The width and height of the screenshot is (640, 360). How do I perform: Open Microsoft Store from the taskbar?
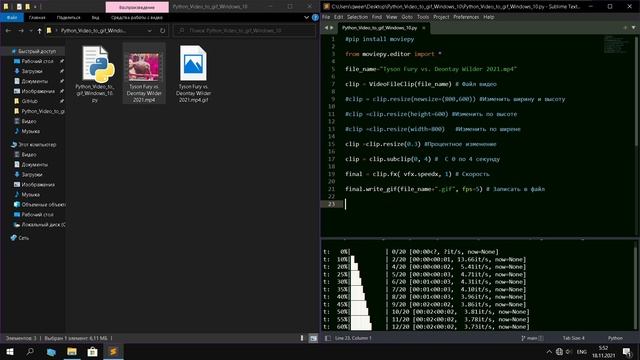click(93, 352)
